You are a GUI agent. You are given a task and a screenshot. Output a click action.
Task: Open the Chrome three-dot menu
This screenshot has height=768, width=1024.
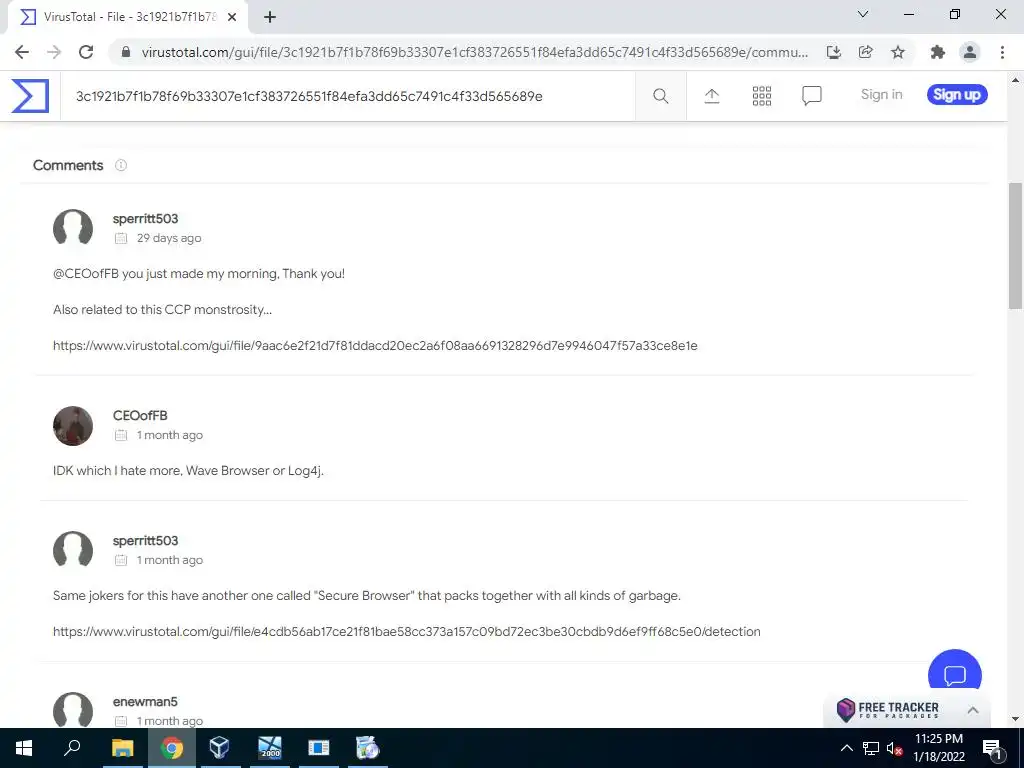point(1002,52)
